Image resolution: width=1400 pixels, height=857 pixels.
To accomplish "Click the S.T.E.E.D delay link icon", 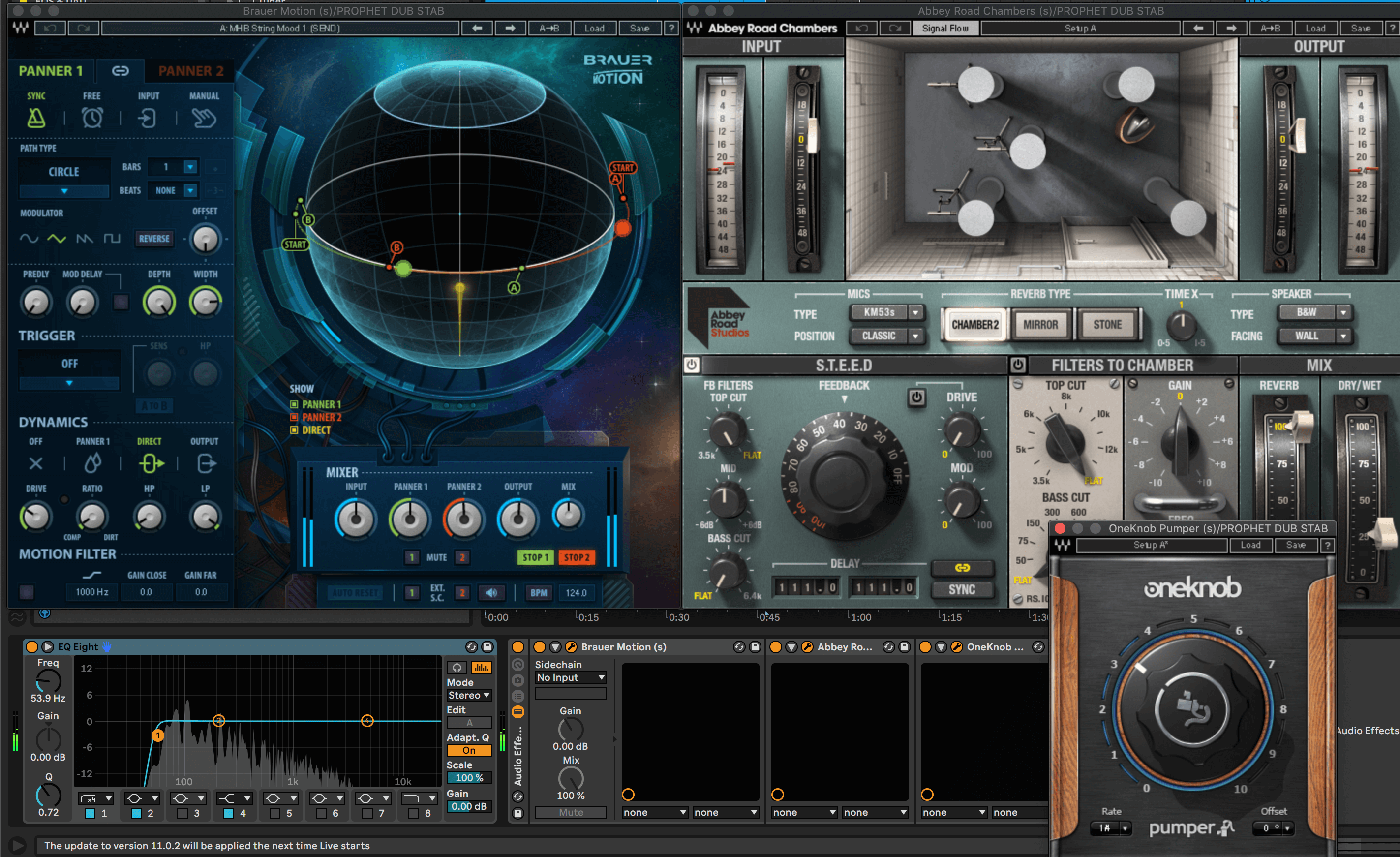I will coord(962,567).
